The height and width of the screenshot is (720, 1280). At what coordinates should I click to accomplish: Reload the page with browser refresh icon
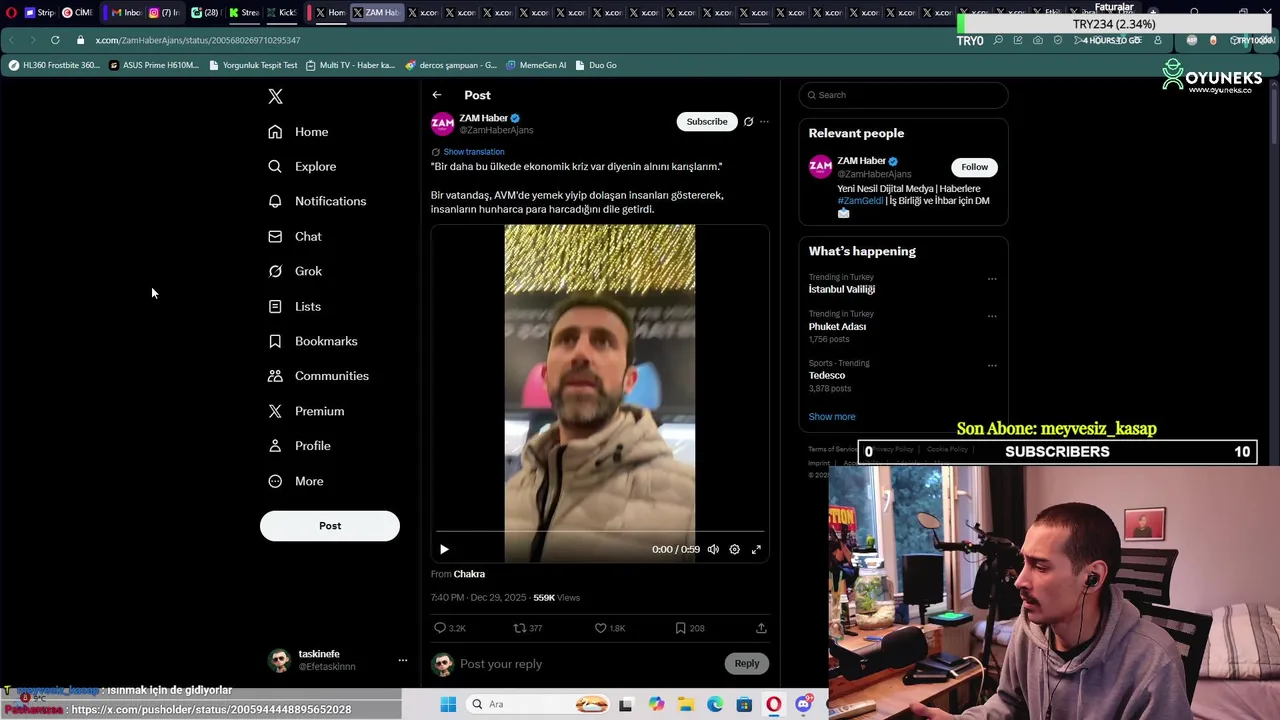click(55, 40)
